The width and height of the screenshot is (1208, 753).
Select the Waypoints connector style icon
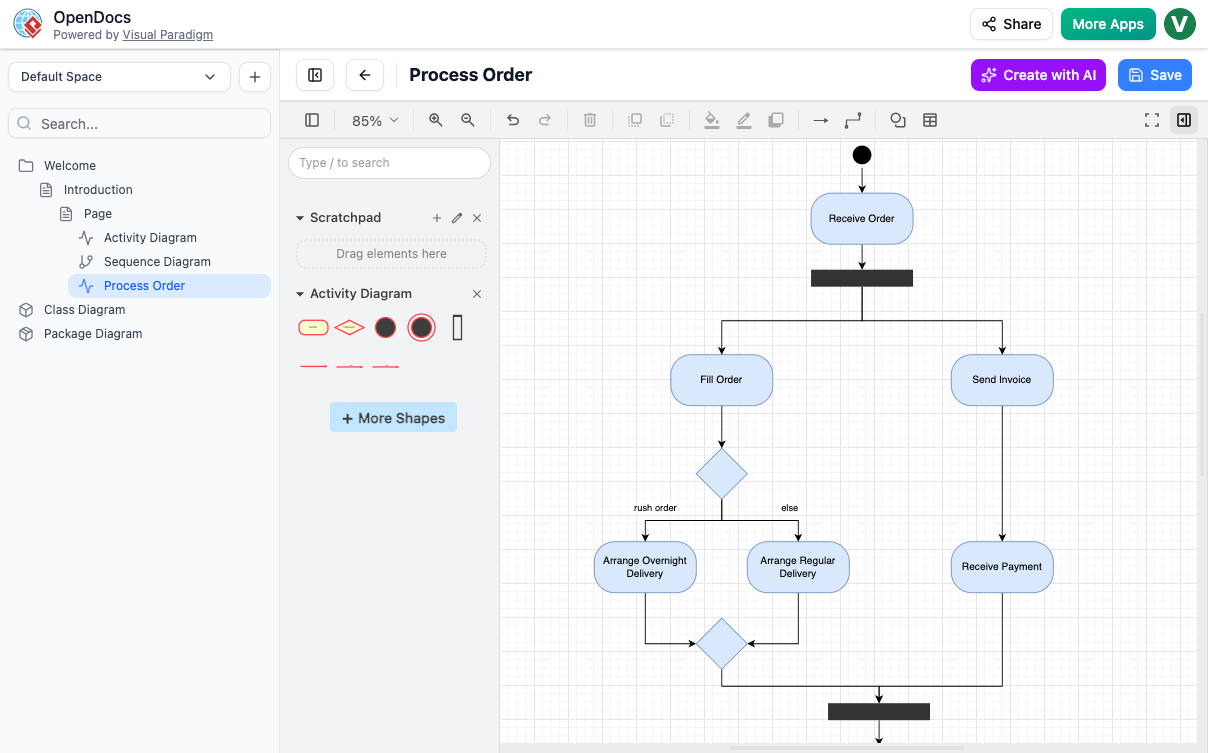pyautogui.click(x=852, y=120)
